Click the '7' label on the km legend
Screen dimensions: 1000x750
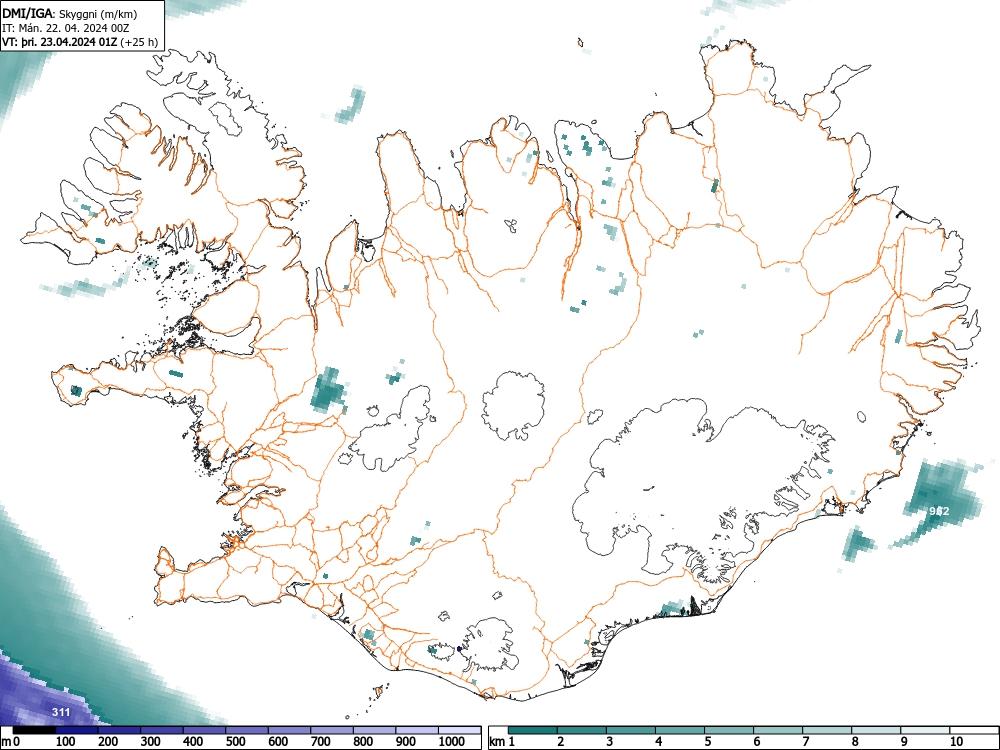(805, 742)
